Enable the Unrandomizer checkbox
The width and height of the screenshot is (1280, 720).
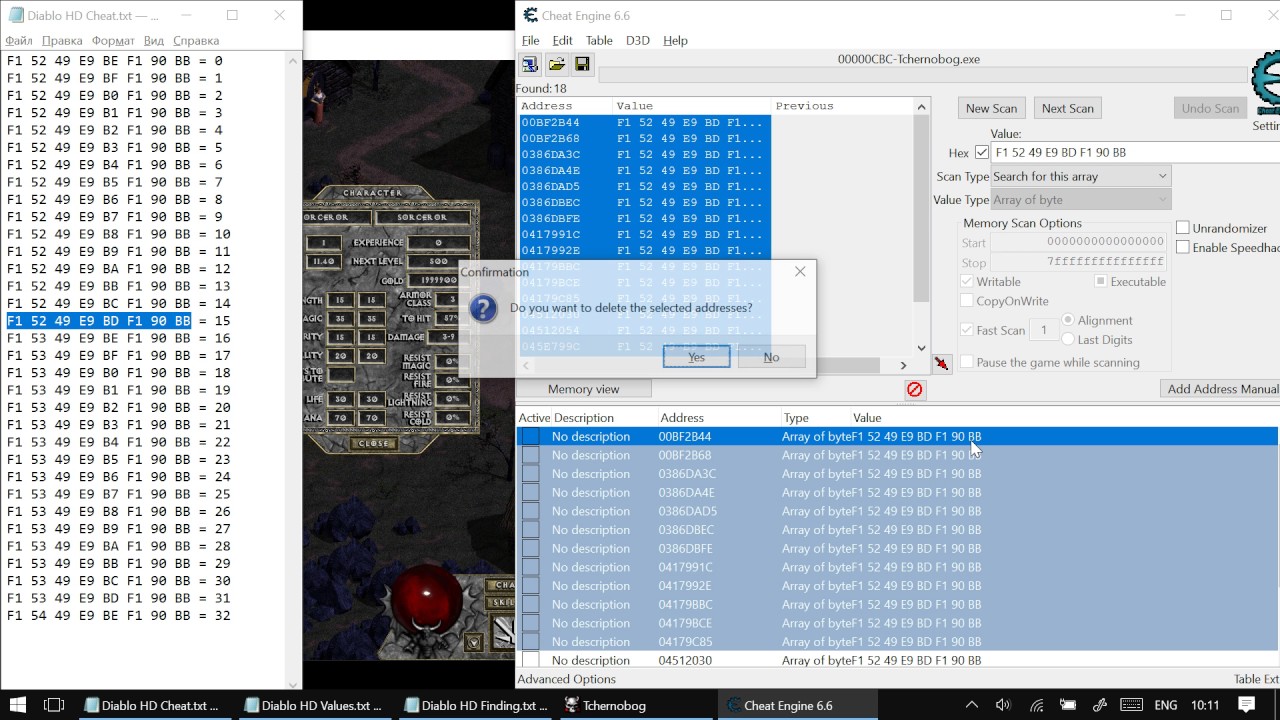point(1183,228)
